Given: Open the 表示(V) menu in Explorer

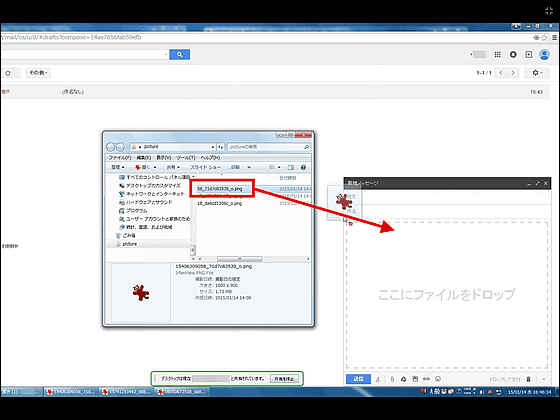Looking at the screenshot, I should click(x=164, y=158).
